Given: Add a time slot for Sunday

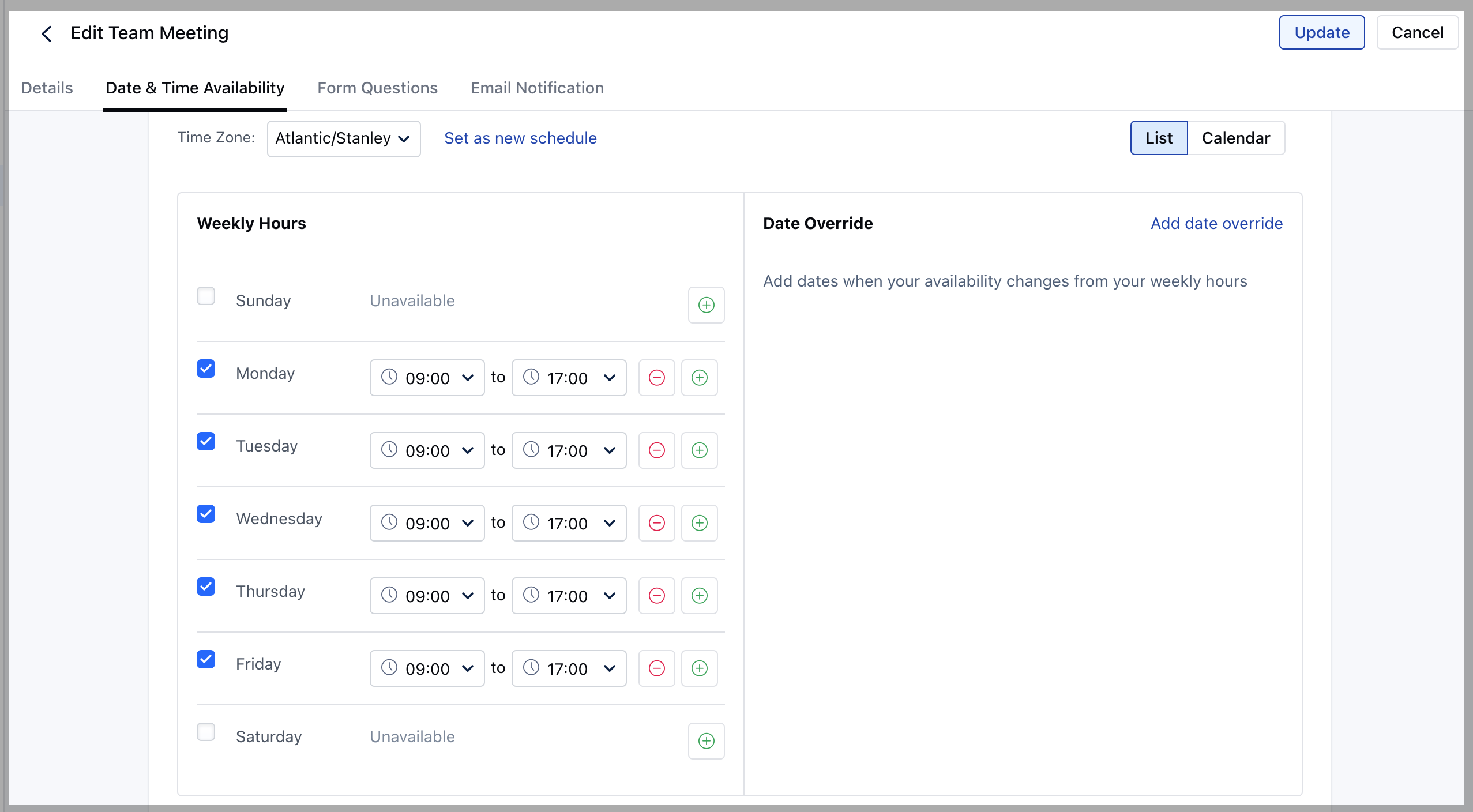Looking at the screenshot, I should coord(706,305).
